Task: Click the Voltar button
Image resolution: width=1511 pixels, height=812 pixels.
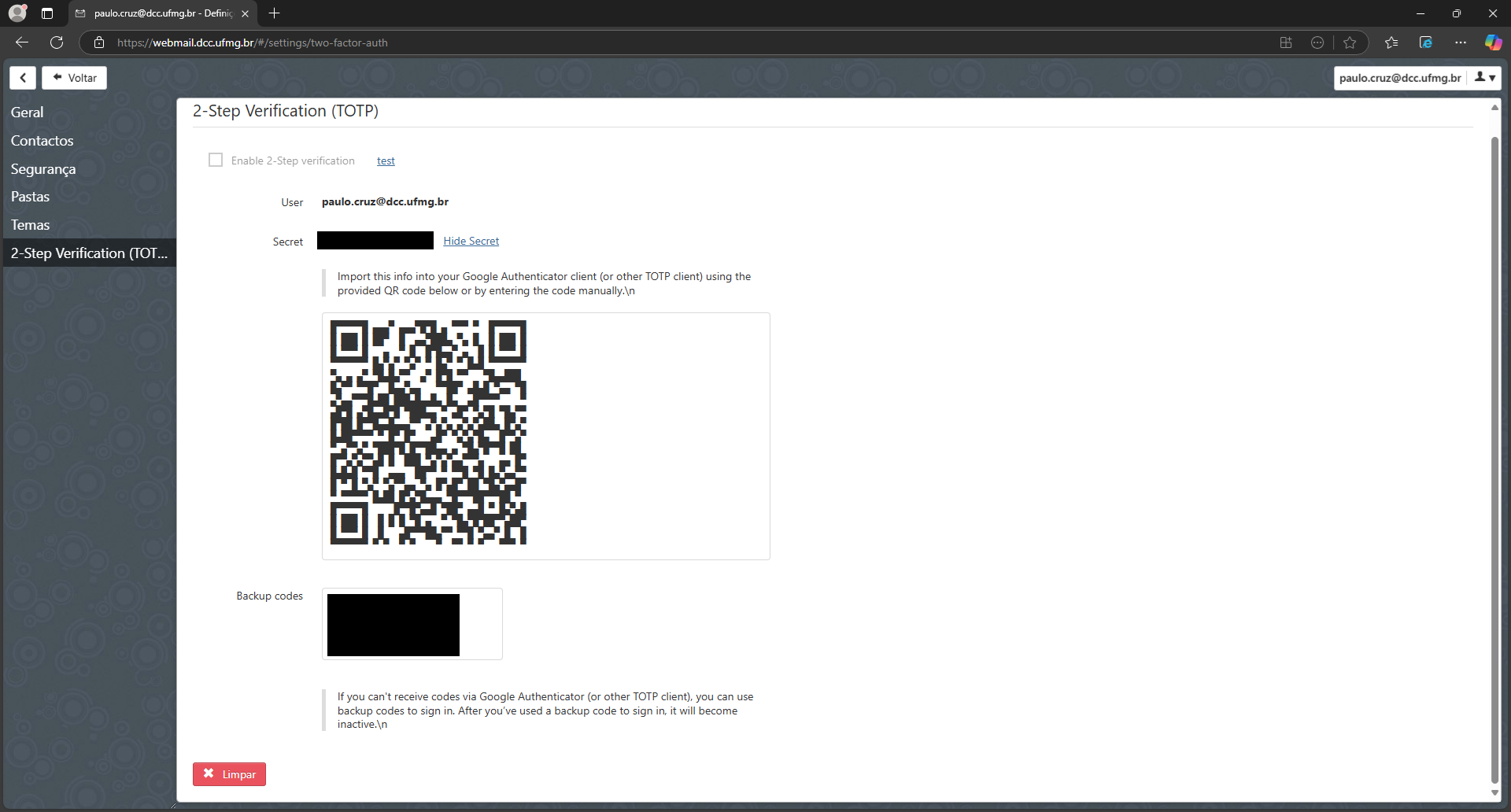Action: [75, 78]
